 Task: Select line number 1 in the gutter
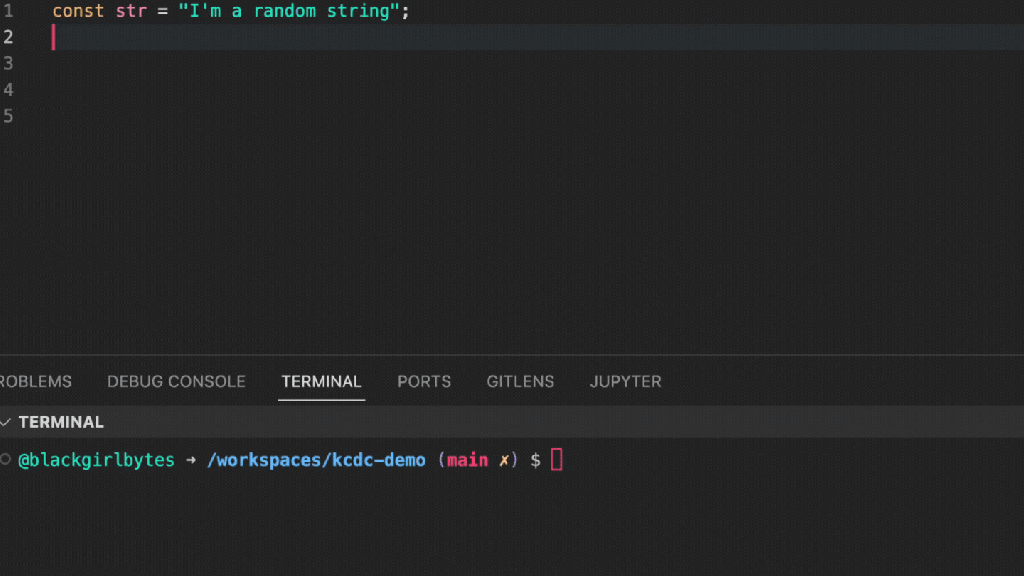(x=10, y=11)
